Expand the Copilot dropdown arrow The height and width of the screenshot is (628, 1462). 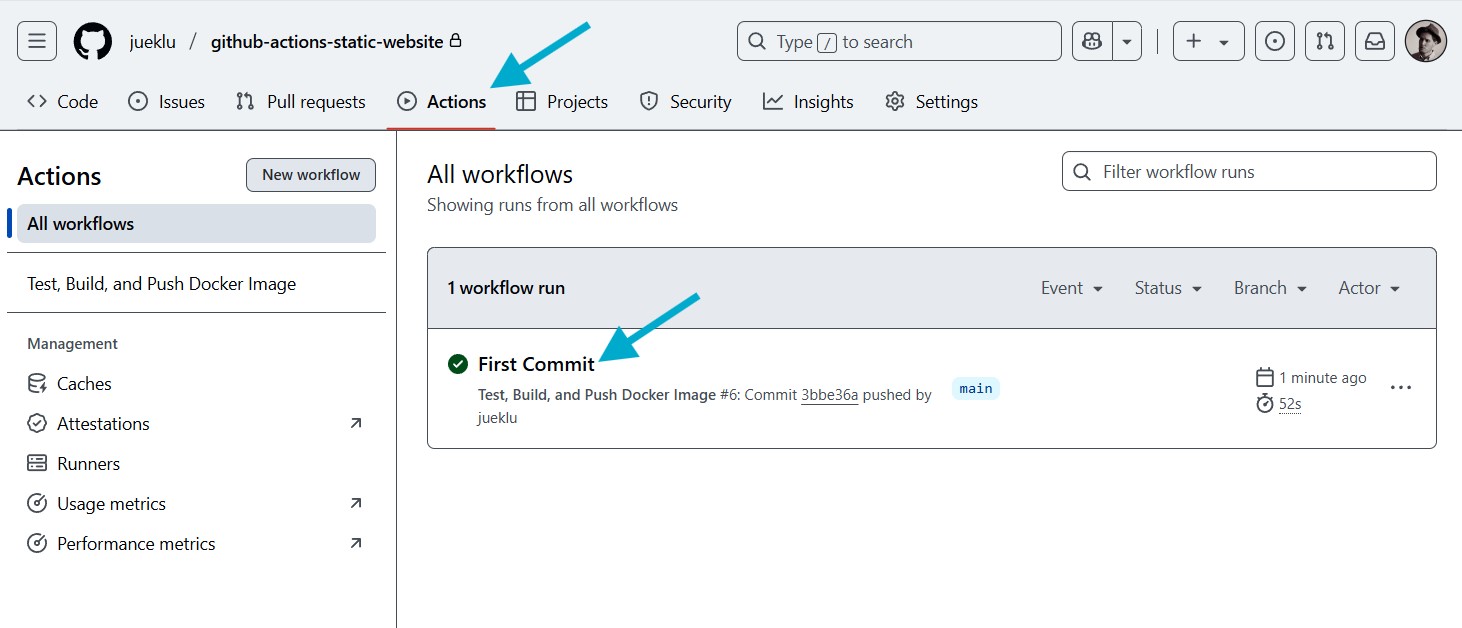tap(1127, 41)
